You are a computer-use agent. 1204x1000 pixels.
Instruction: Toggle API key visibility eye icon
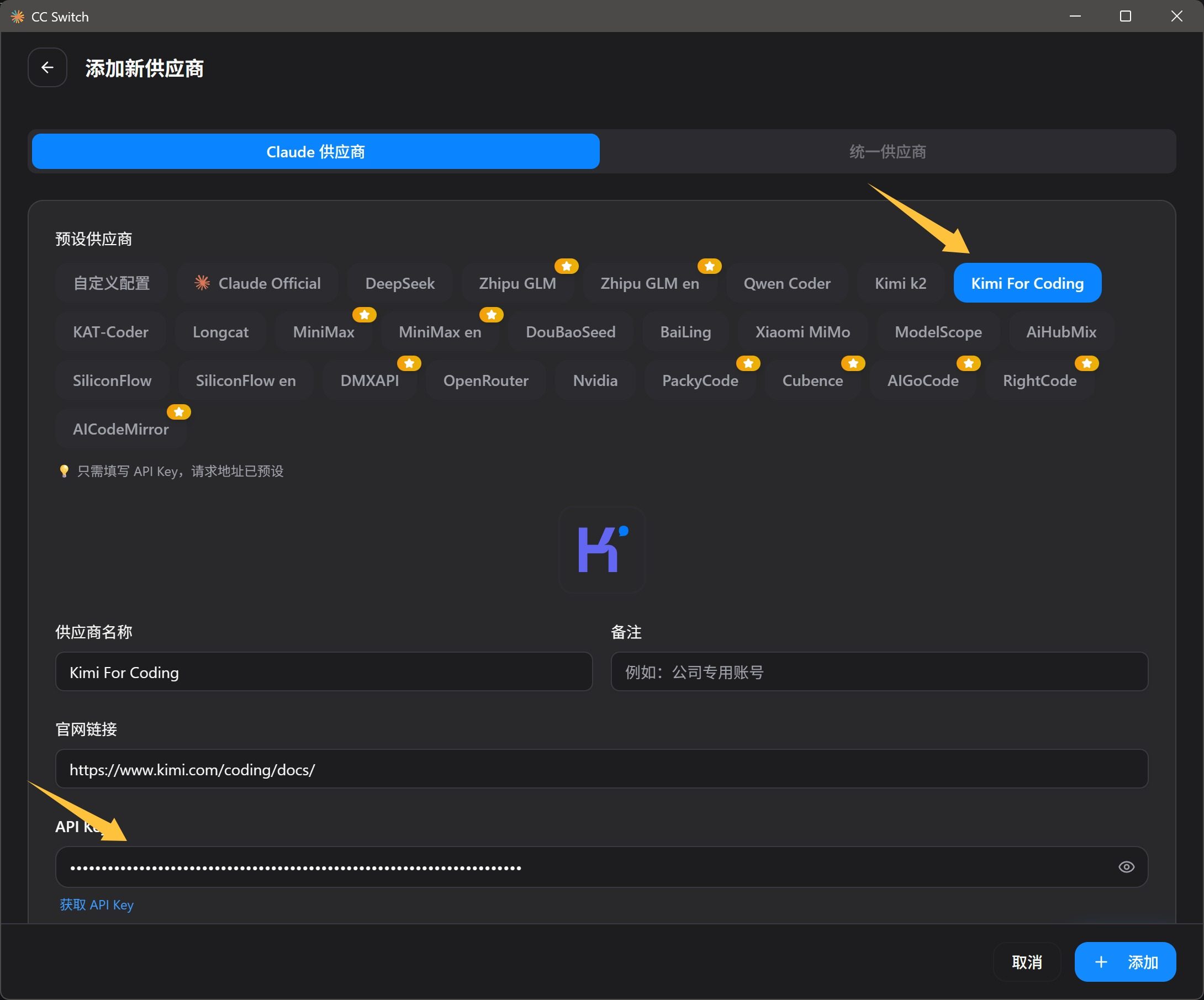point(1126,866)
